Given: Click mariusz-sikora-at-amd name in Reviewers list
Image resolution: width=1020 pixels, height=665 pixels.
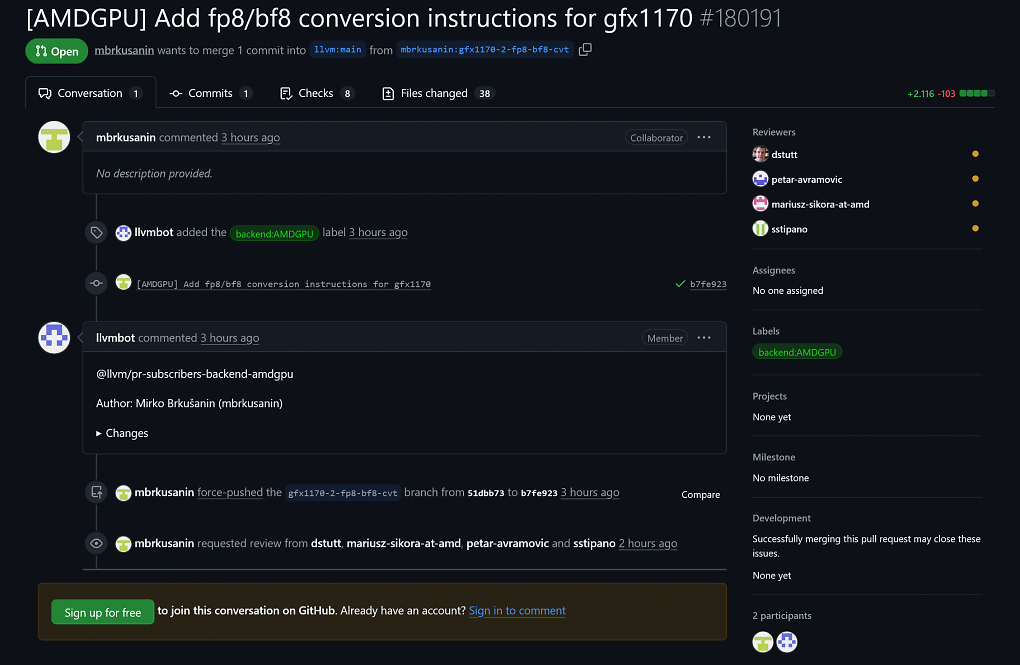Looking at the screenshot, I should click(x=820, y=204).
